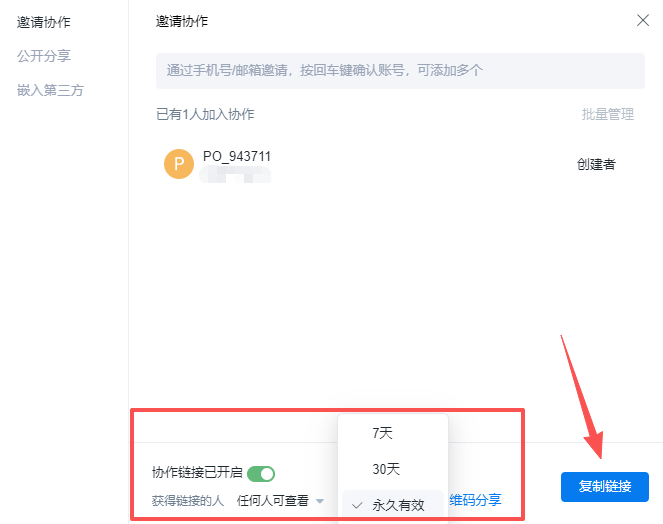Focus the phone/email invite input field

tap(400, 71)
